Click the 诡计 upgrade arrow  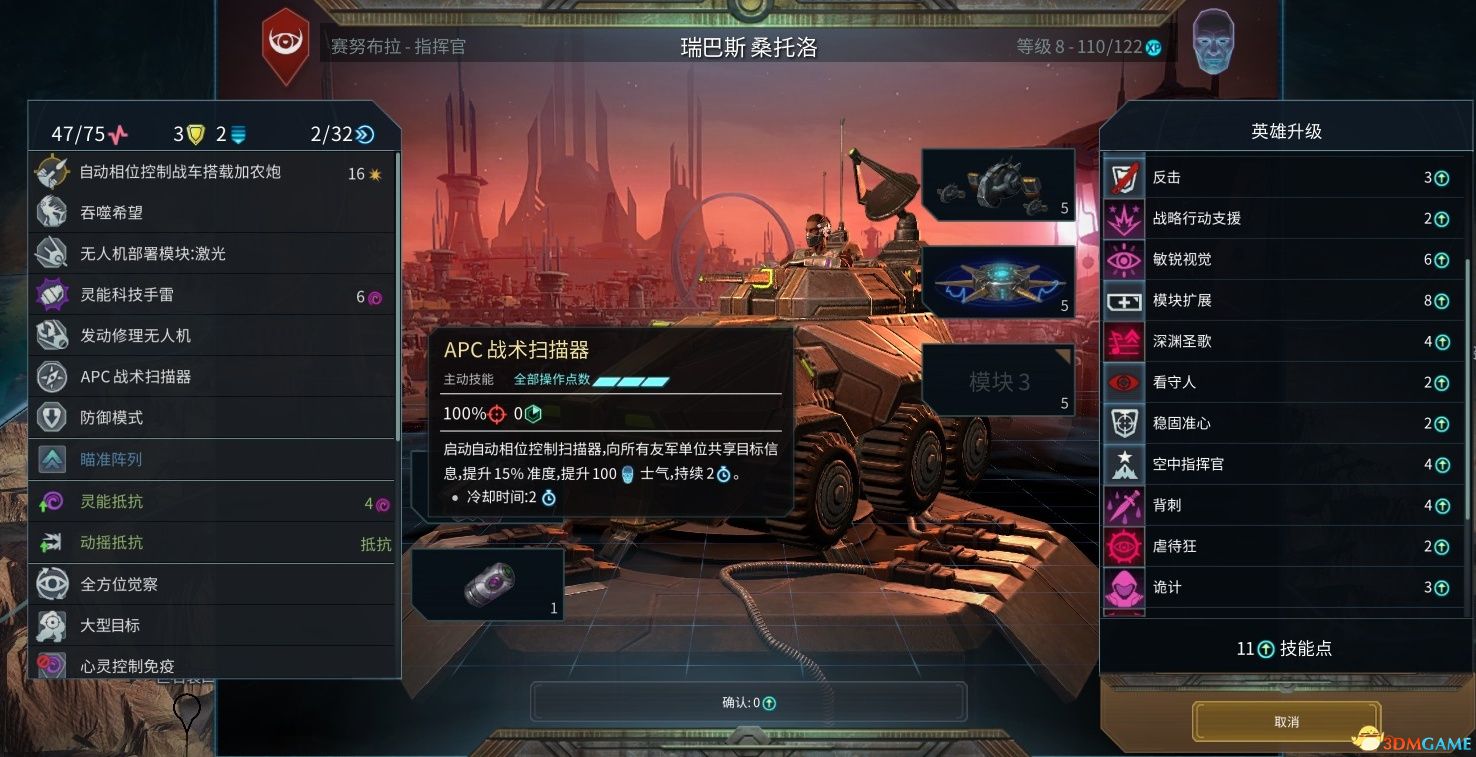point(1442,587)
